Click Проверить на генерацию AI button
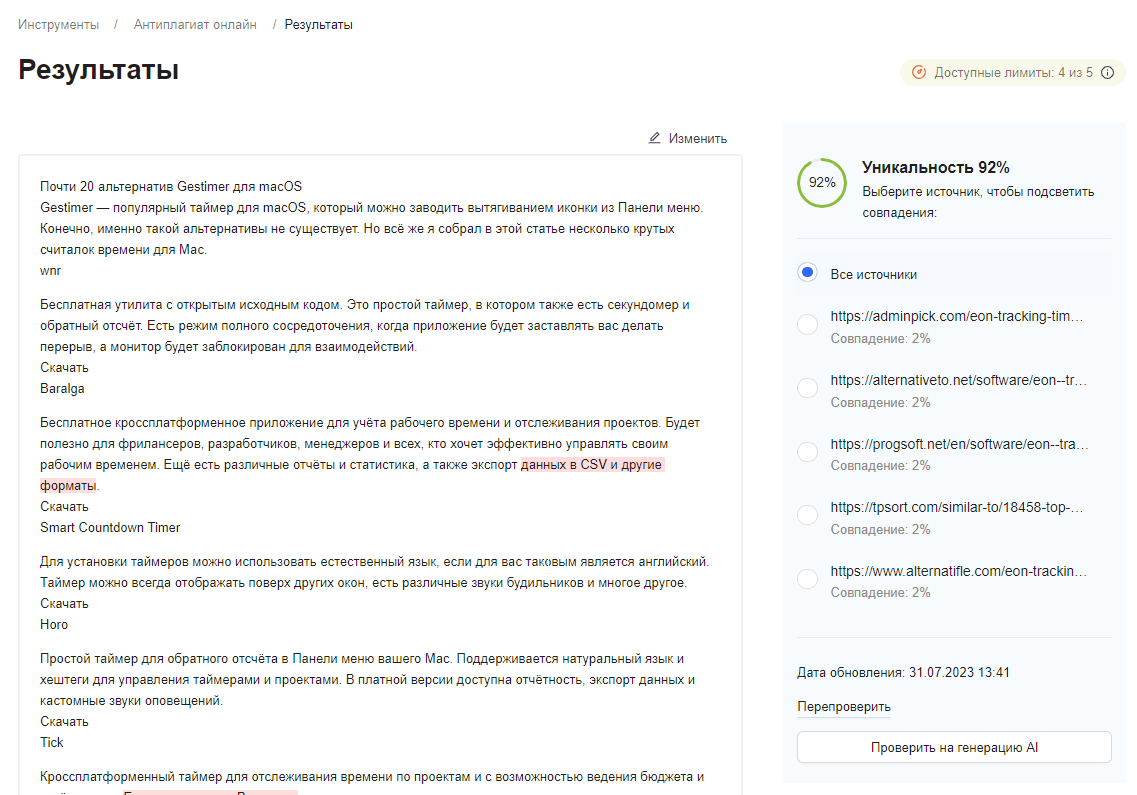This screenshot has width=1137, height=795. coord(954,747)
